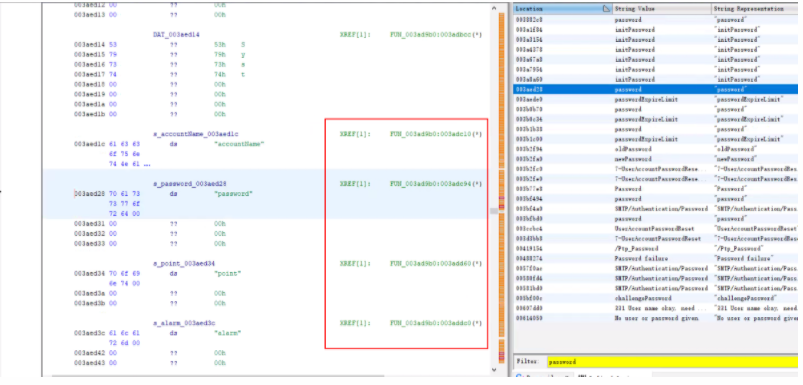
Task: Select the challengePassword string row
Action: click(x=656, y=298)
